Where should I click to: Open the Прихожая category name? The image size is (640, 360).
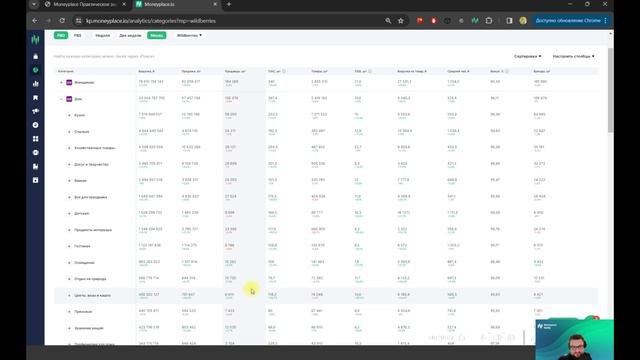83,311
